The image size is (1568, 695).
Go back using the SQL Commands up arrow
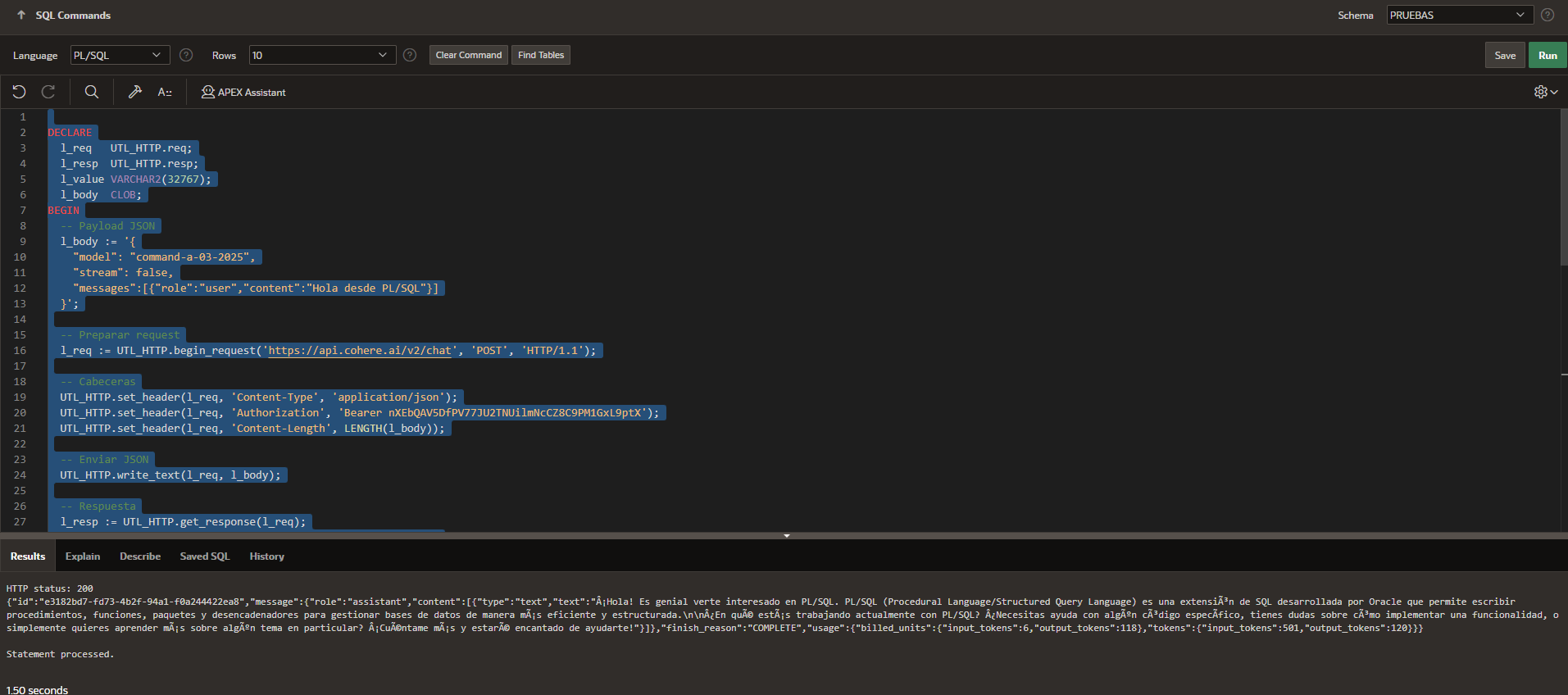[x=21, y=15]
